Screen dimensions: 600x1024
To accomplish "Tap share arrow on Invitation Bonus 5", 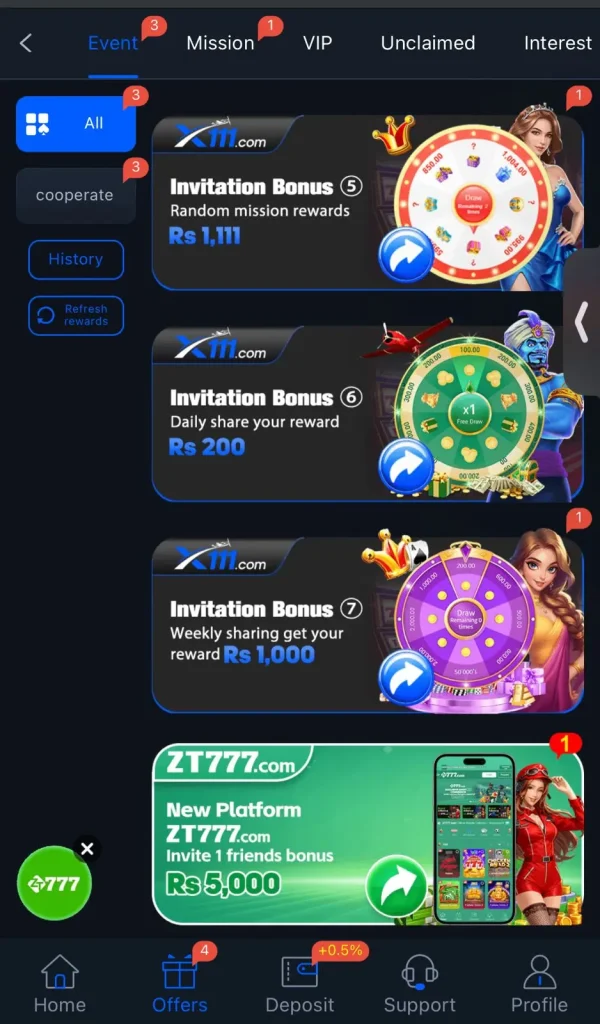I will coord(405,255).
